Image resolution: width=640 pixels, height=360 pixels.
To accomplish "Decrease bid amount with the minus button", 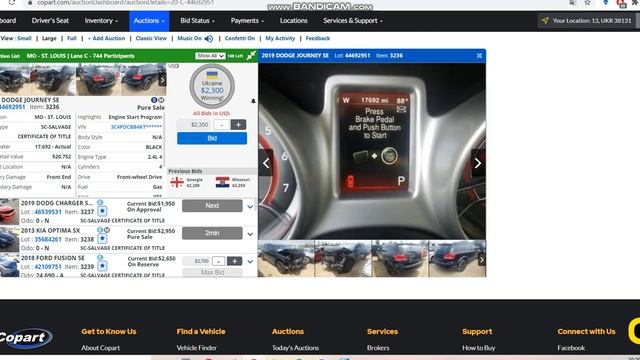I will 222,125.
